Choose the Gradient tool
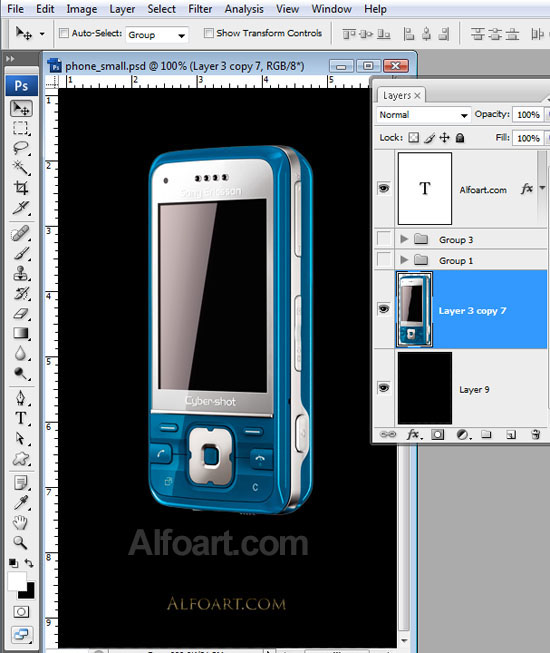This screenshot has width=550, height=653. click(x=21, y=333)
